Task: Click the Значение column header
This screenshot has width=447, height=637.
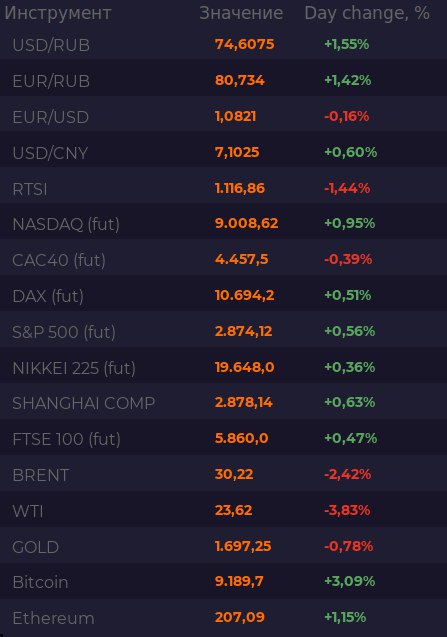Action: [241, 13]
